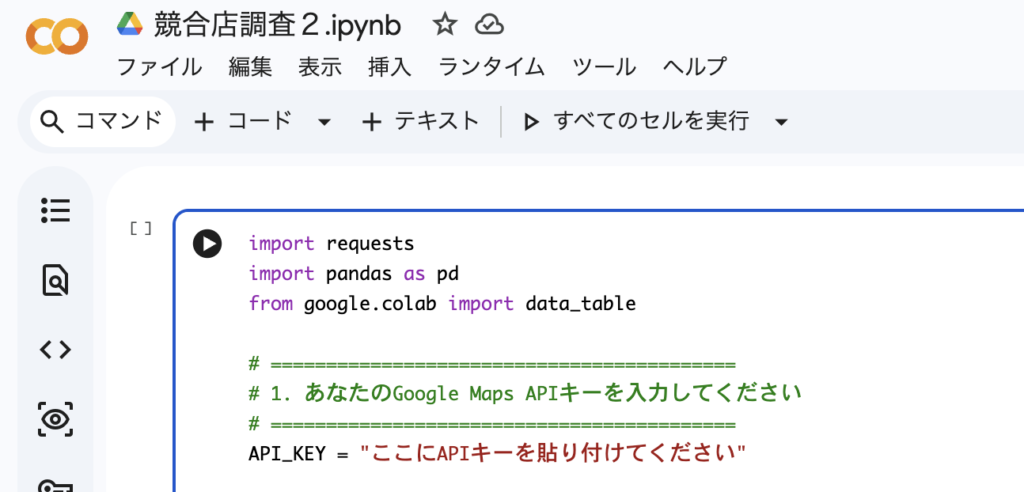Viewport: 1024px width, 492px height.
Task: Open the 挿入 menu
Action: [x=389, y=67]
